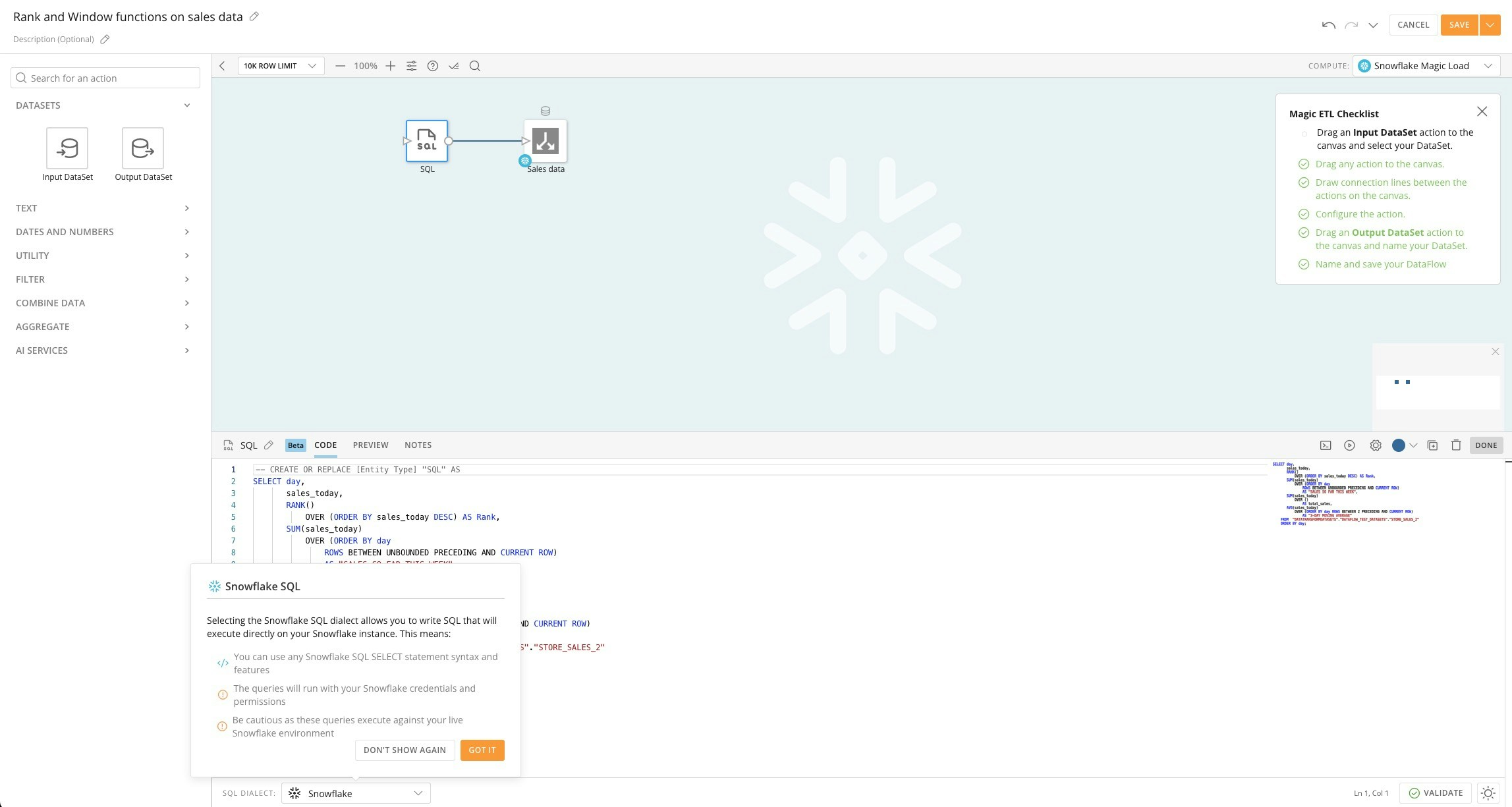This screenshot has width=1512, height=807.
Task: Switch to the PREVIEW tab
Action: tap(370, 445)
